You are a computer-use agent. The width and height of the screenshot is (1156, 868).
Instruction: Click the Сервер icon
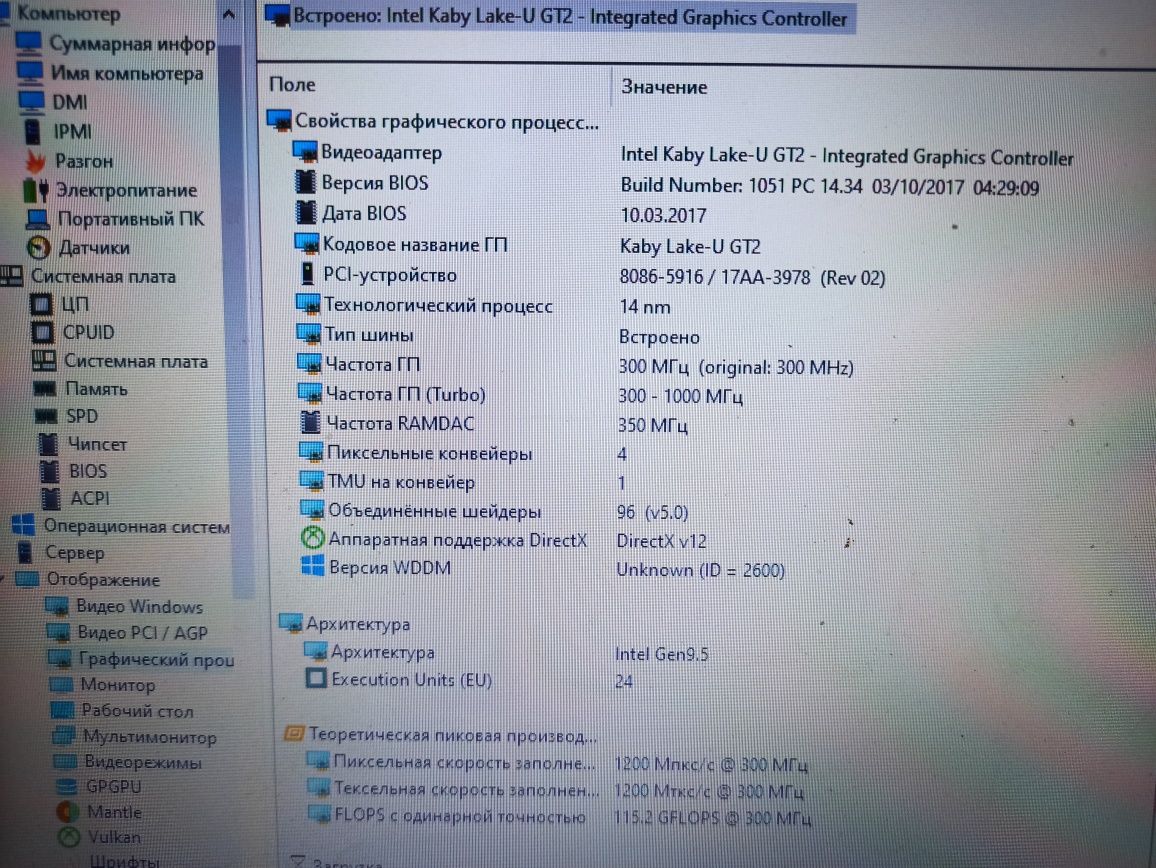[x=25, y=552]
